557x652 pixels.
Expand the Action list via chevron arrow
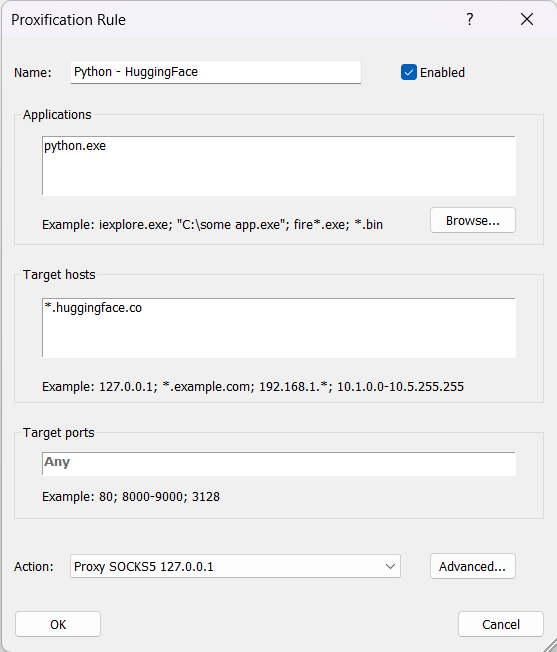pyautogui.click(x=390, y=566)
